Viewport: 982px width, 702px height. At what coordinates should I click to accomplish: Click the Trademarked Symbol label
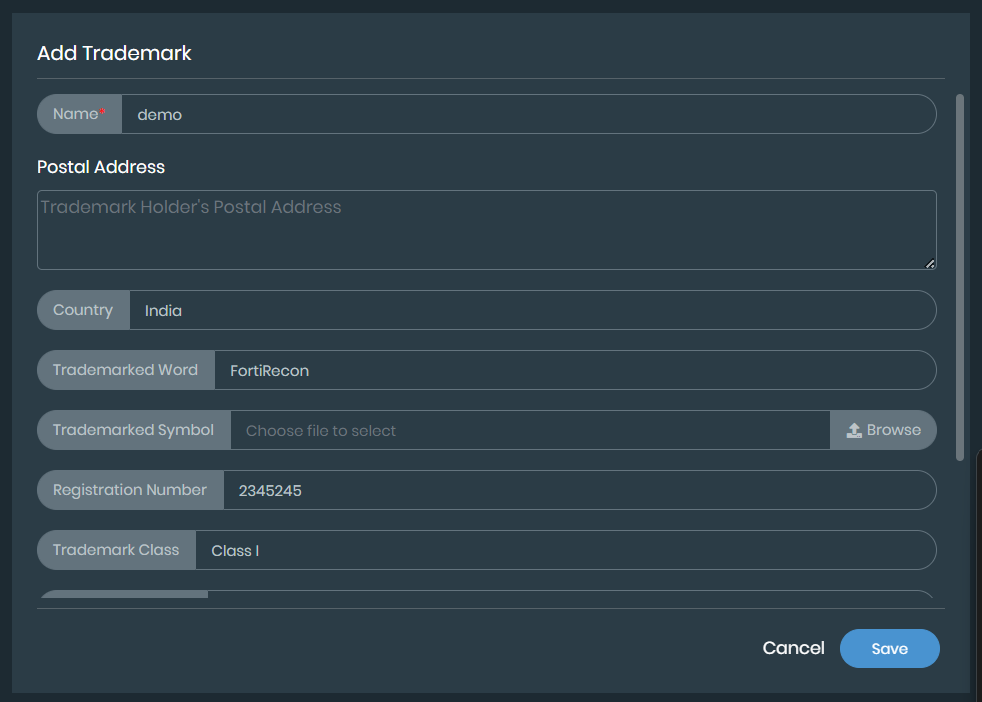tap(133, 430)
